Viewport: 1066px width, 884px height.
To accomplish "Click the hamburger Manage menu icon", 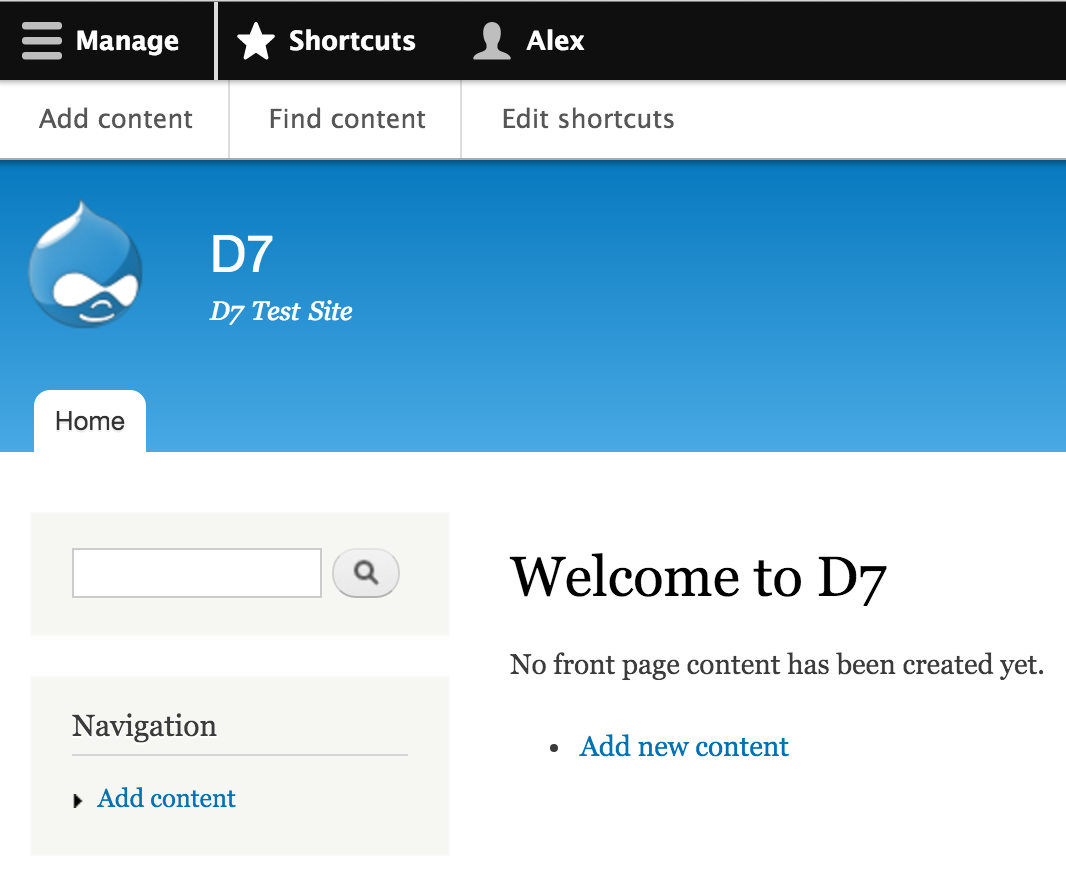I will click(41, 41).
